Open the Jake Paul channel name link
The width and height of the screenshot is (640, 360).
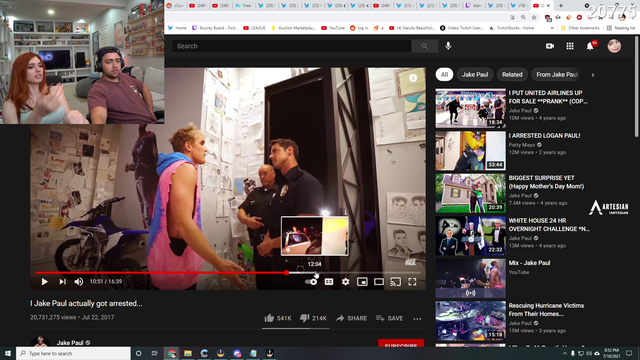pos(70,343)
